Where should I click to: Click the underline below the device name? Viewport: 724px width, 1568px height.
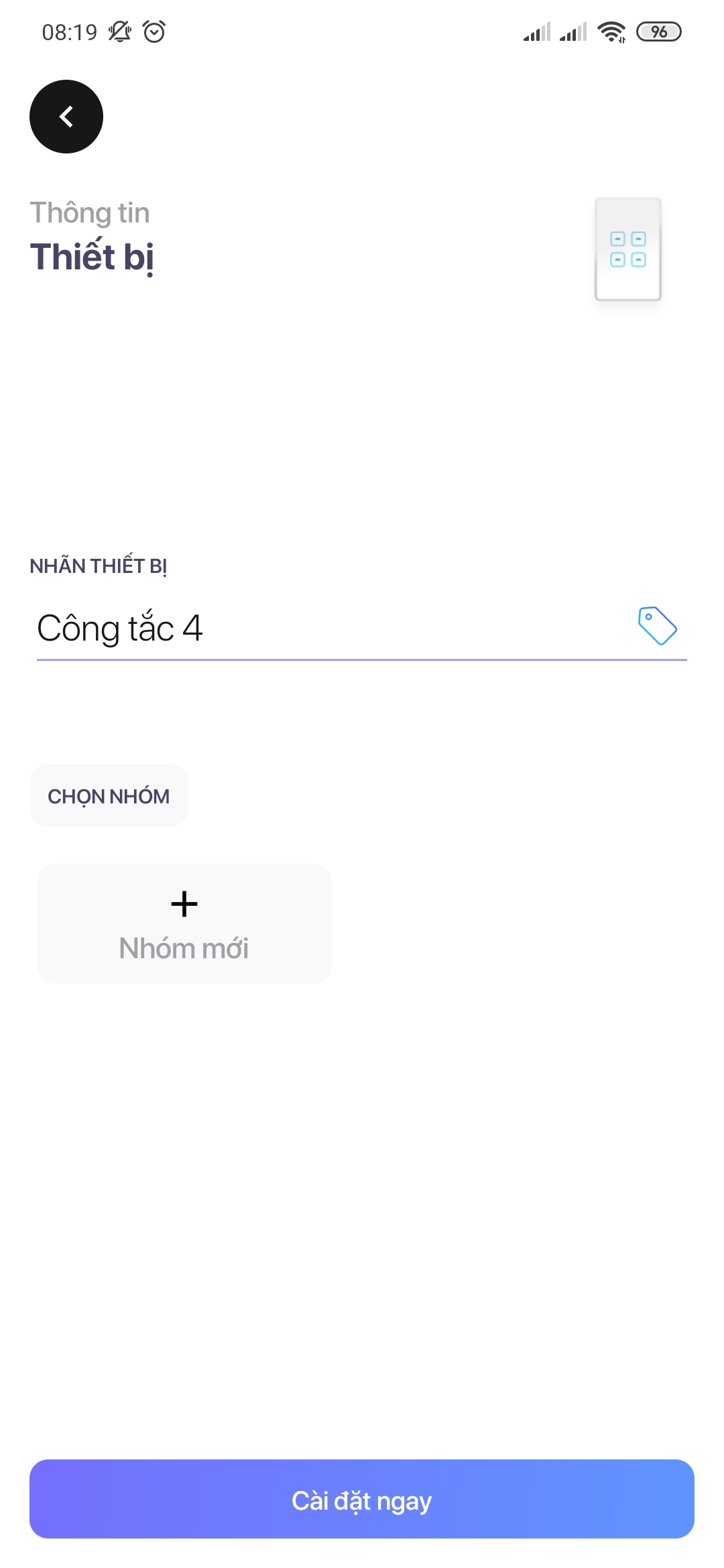click(362, 660)
